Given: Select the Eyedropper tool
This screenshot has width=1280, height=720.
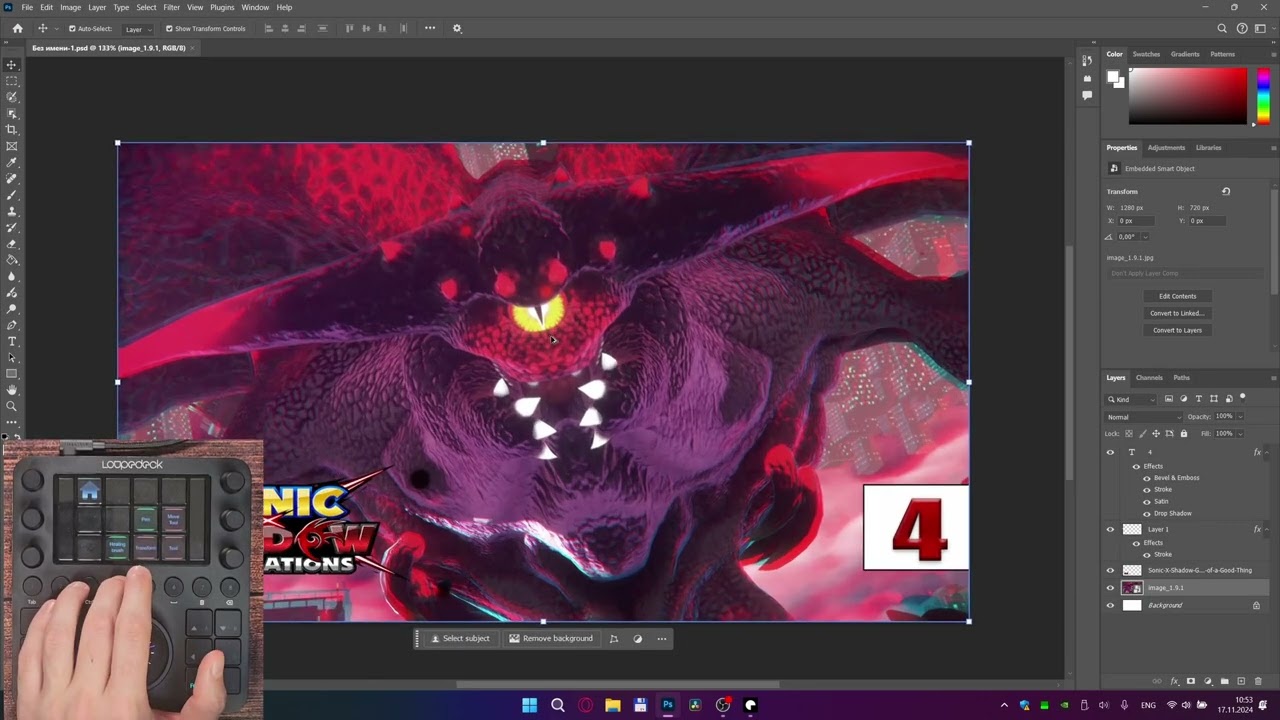Looking at the screenshot, I should click(x=12, y=162).
